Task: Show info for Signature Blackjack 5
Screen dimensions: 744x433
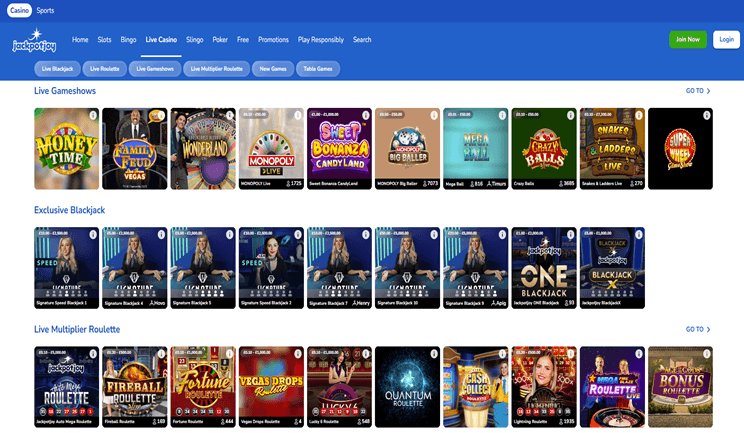Action: (230, 234)
